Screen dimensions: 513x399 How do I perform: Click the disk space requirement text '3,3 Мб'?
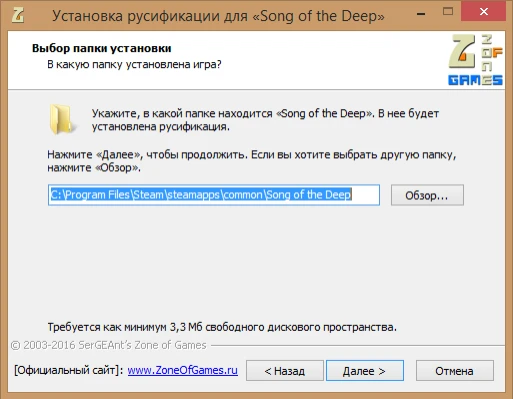click(x=186, y=327)
